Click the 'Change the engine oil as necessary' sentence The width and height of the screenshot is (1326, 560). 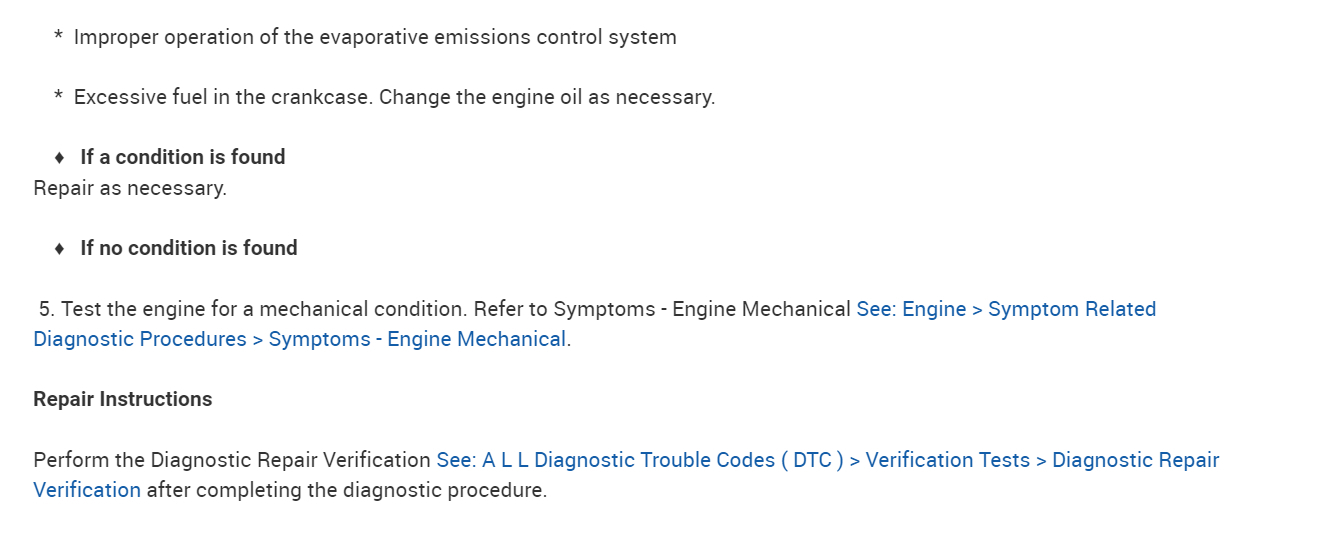tap(546, 97)
